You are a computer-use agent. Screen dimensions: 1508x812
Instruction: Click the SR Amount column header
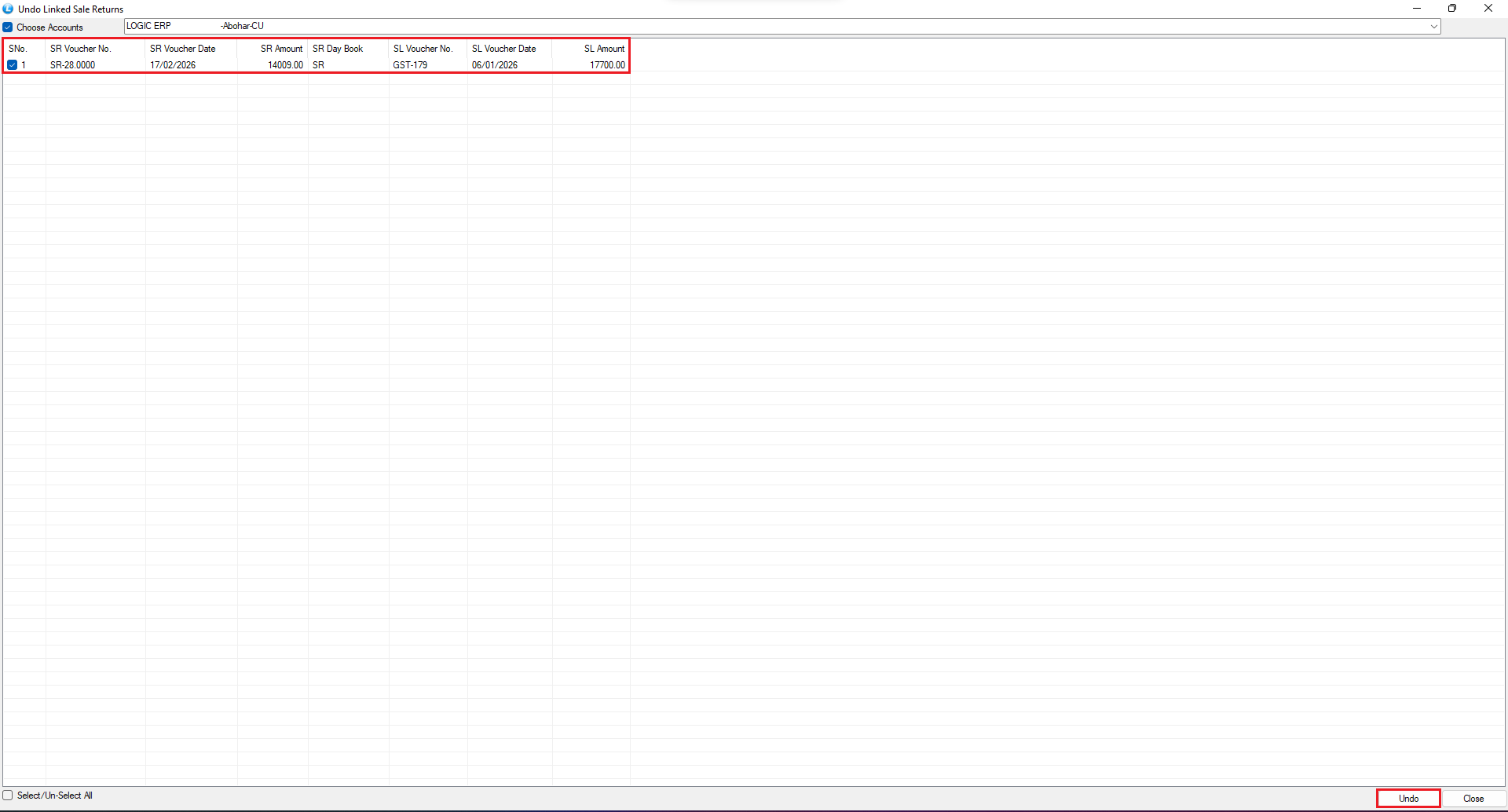pos(281,49)
